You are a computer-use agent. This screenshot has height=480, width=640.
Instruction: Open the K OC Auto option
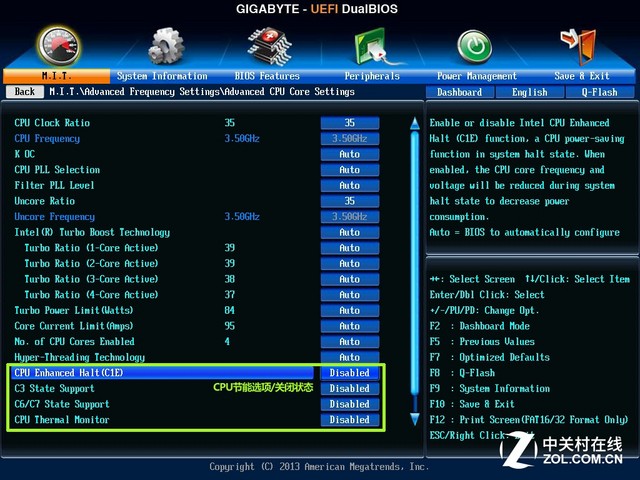350,154
